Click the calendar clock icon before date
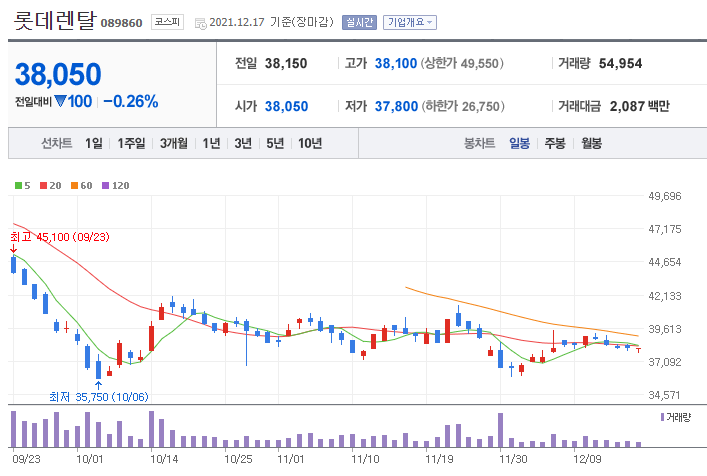 201,23
